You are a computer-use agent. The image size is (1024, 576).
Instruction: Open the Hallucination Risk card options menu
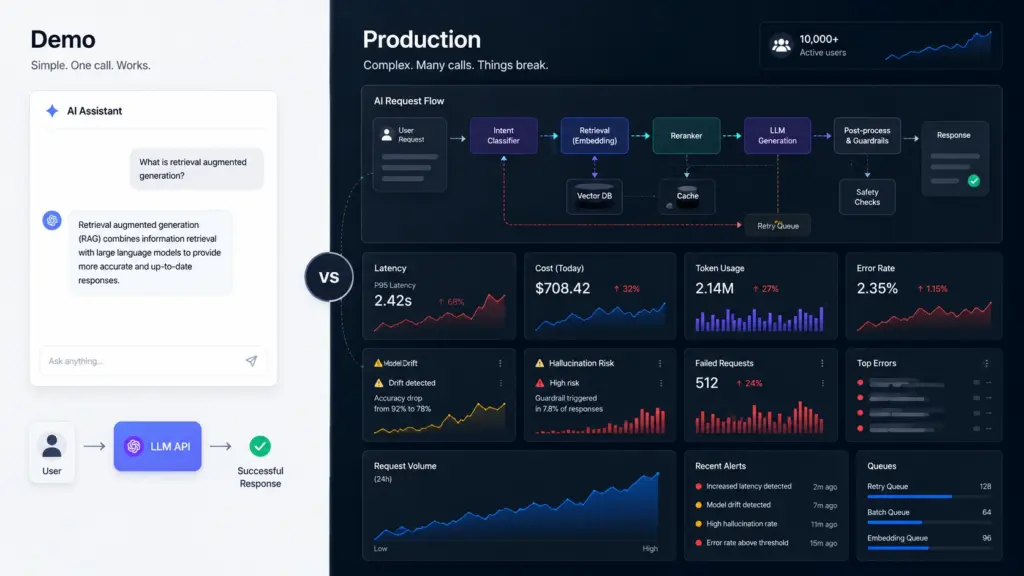coord(660,363)
